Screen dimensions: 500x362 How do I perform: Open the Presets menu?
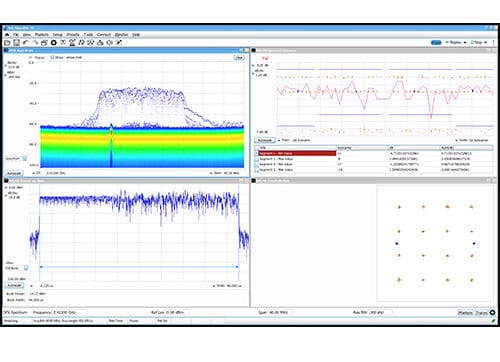(x=73, y=35)
